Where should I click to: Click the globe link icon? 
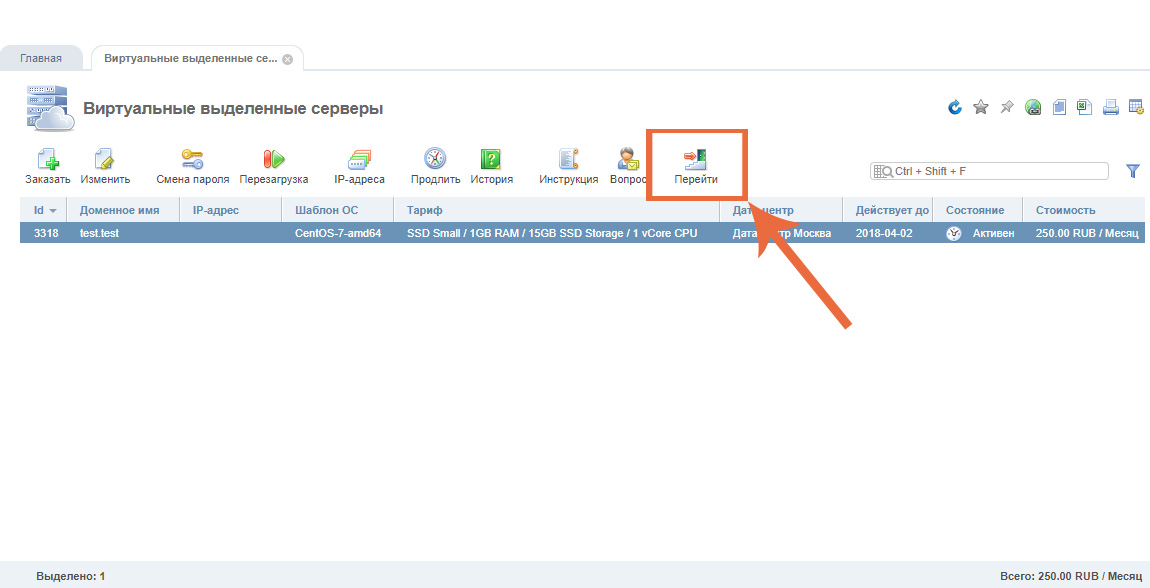(x=1033, y=108)
